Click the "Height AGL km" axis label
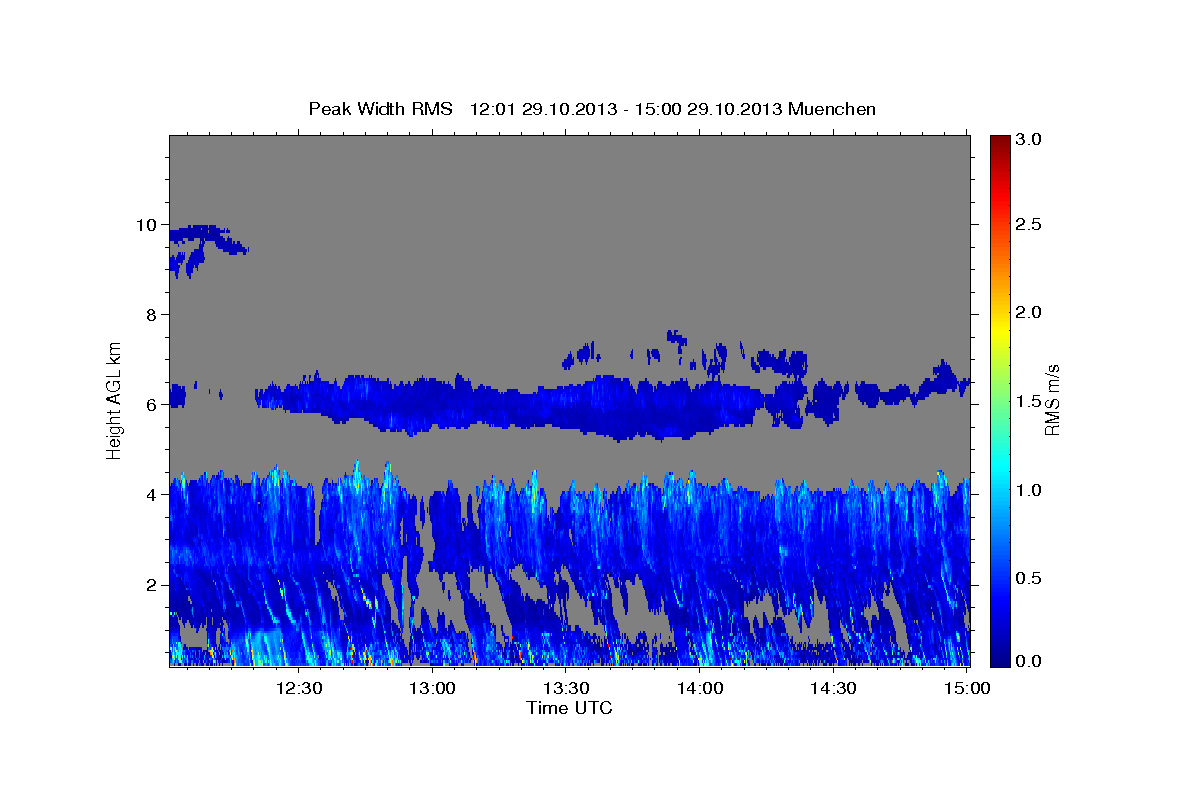The height and width of the screenshot is (800, 1200). pos(115,399)
